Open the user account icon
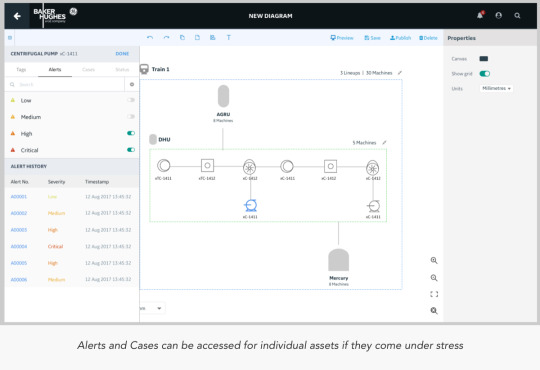 click(x=498, y=16)
